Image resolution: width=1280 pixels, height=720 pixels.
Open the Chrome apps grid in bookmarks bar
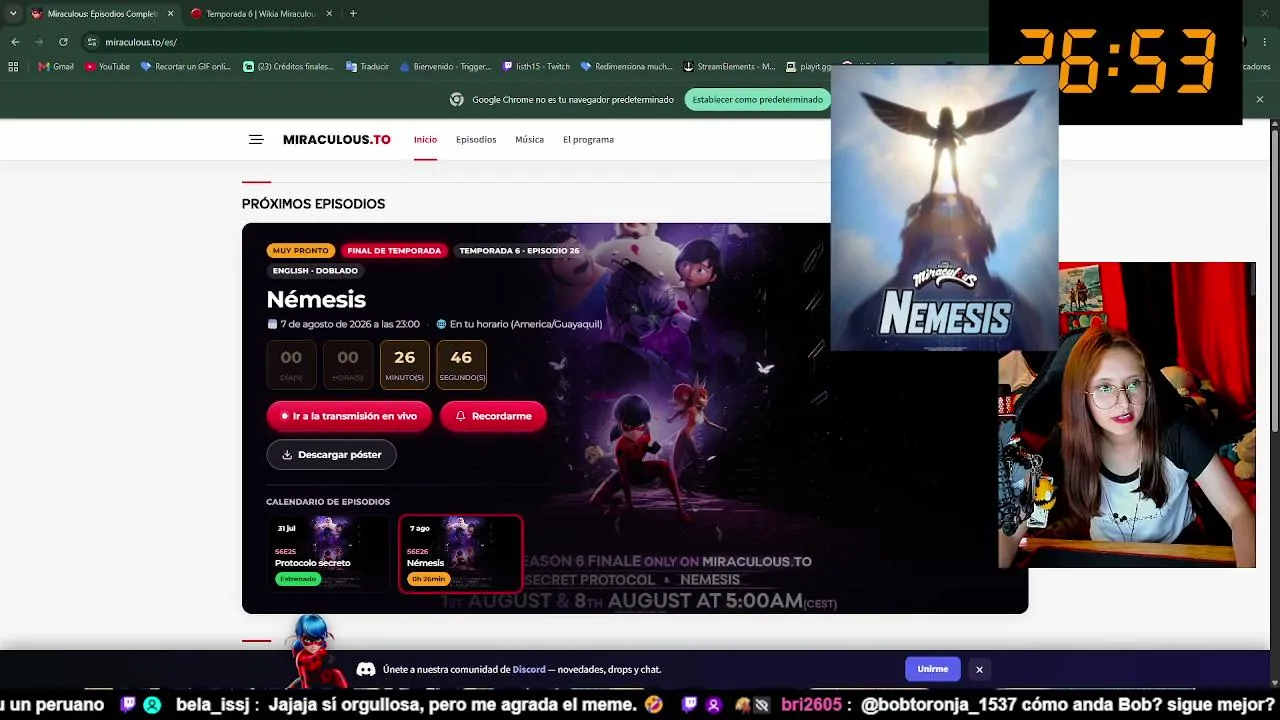coord(13,67)
